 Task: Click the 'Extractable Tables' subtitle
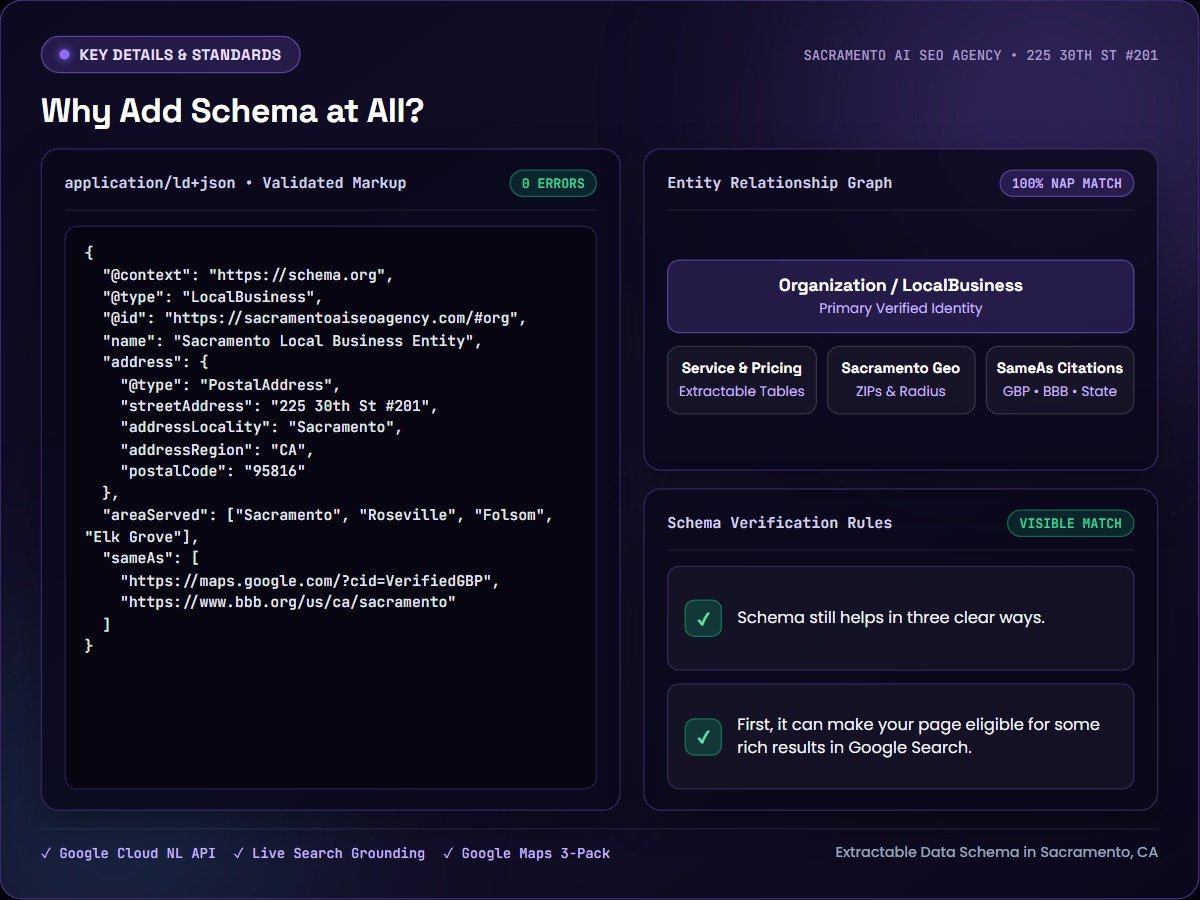tap(741, 391)
